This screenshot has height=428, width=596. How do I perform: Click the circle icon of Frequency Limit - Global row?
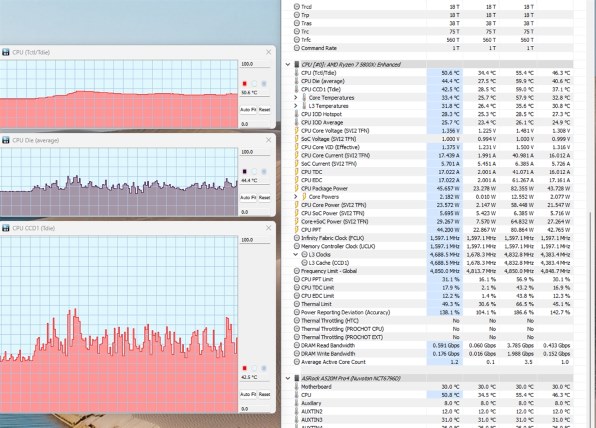click(x=297, y=271)
